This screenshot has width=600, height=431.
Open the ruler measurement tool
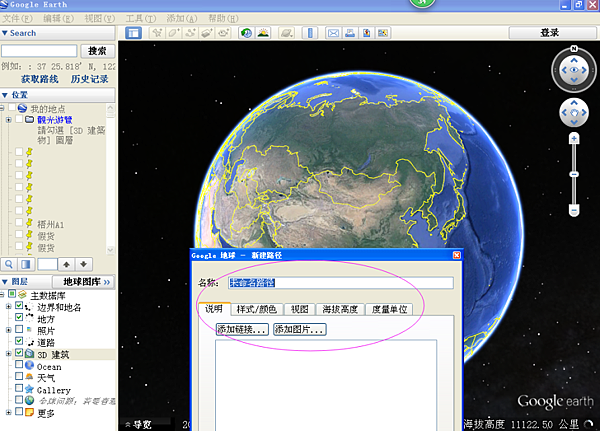310,33
